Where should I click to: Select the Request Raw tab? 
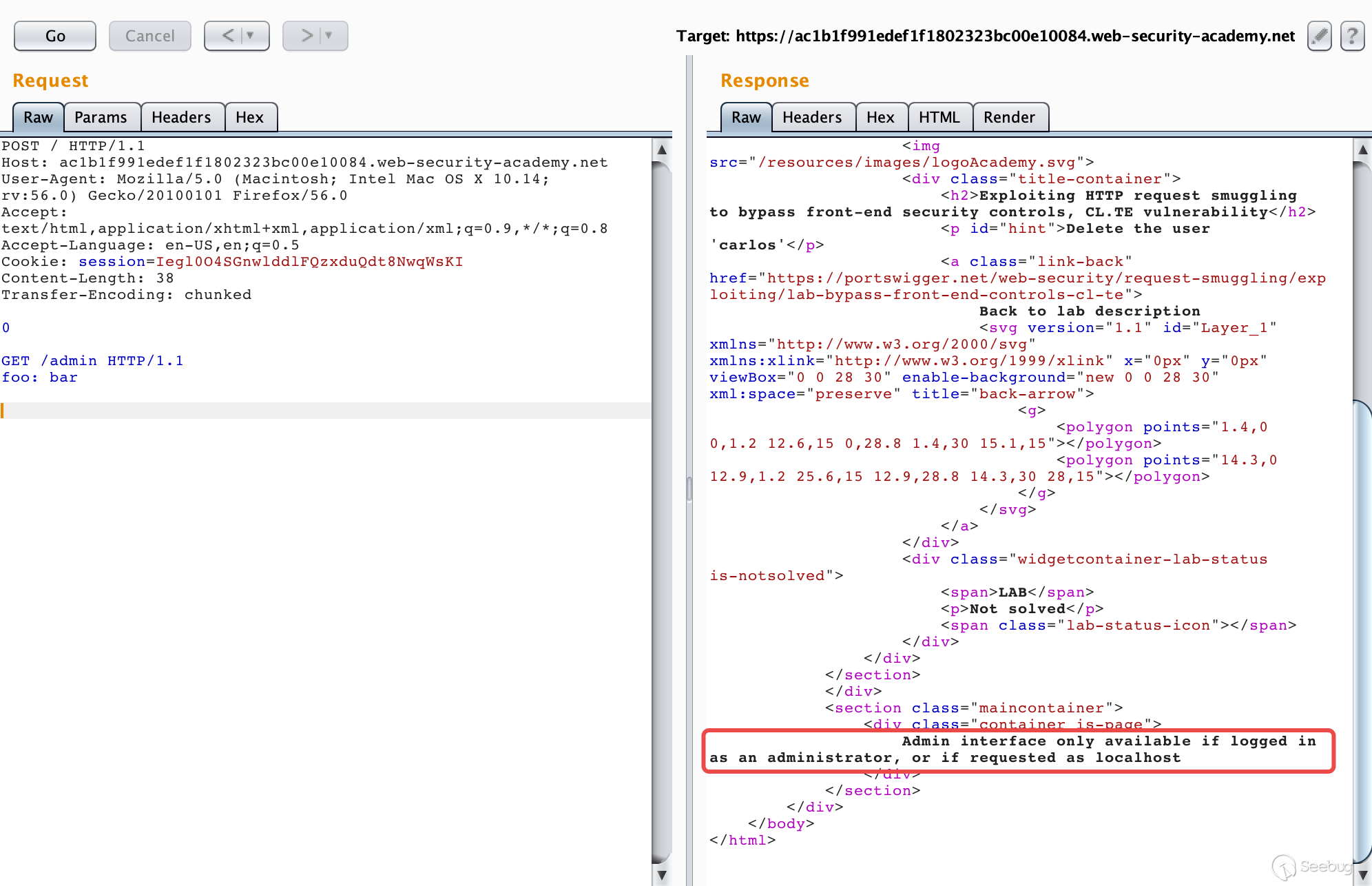(x=39, y=117)
